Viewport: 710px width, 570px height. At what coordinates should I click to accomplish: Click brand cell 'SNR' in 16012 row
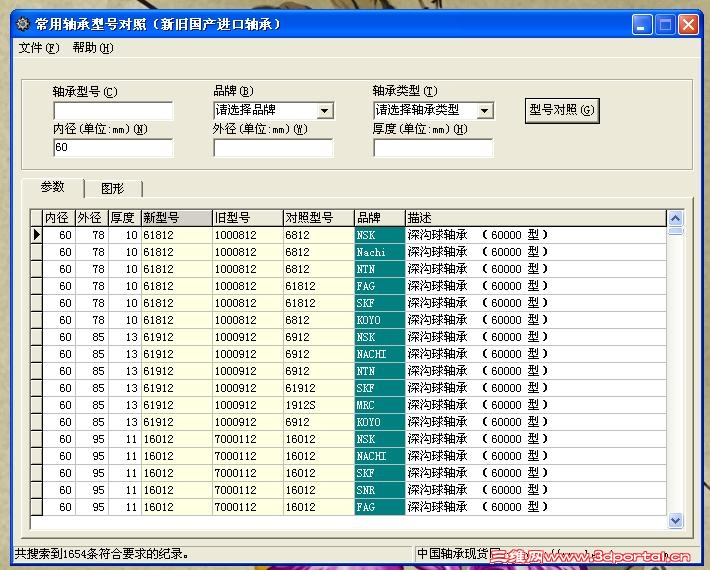point(379,490)
